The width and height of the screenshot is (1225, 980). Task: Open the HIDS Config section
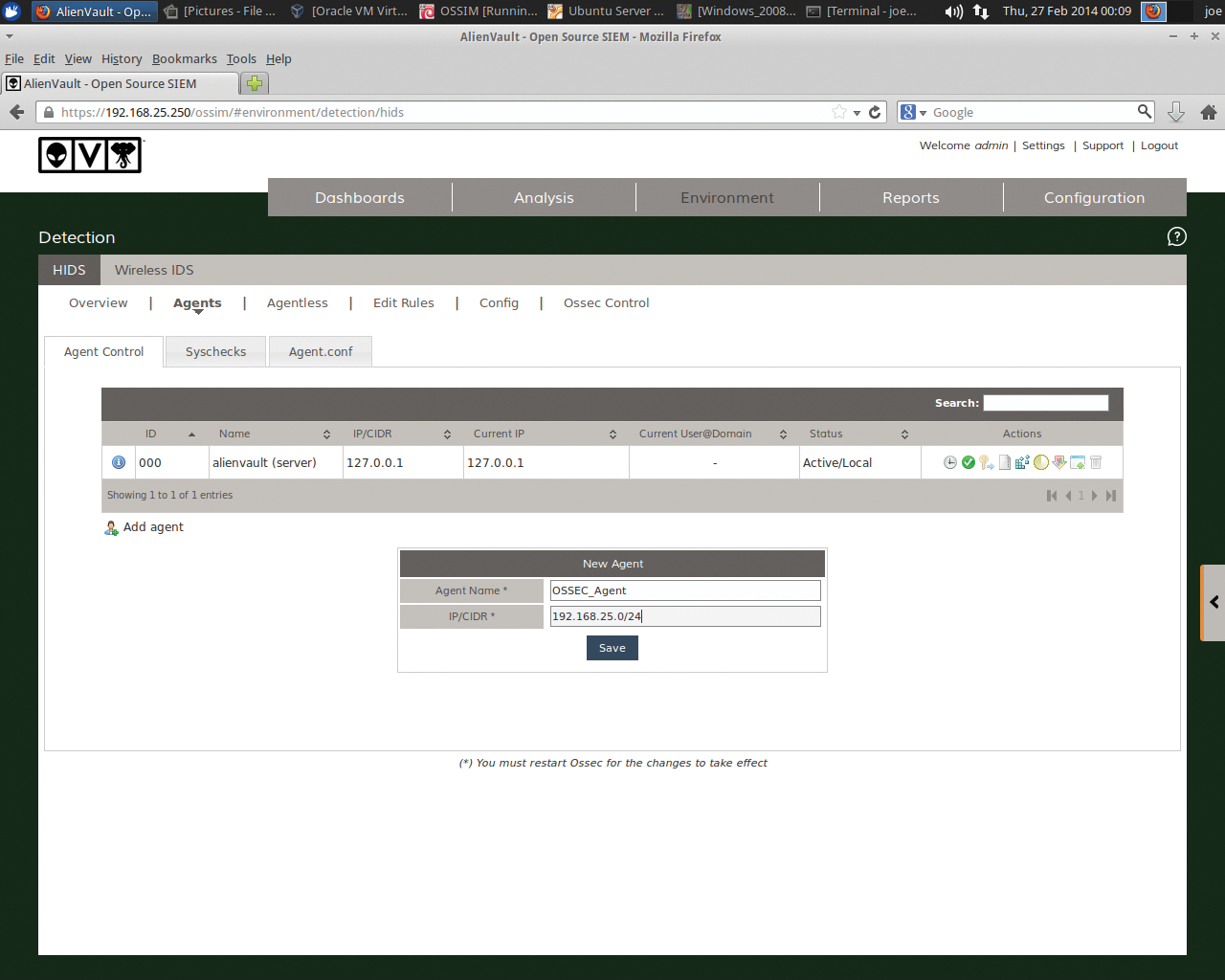499,302
